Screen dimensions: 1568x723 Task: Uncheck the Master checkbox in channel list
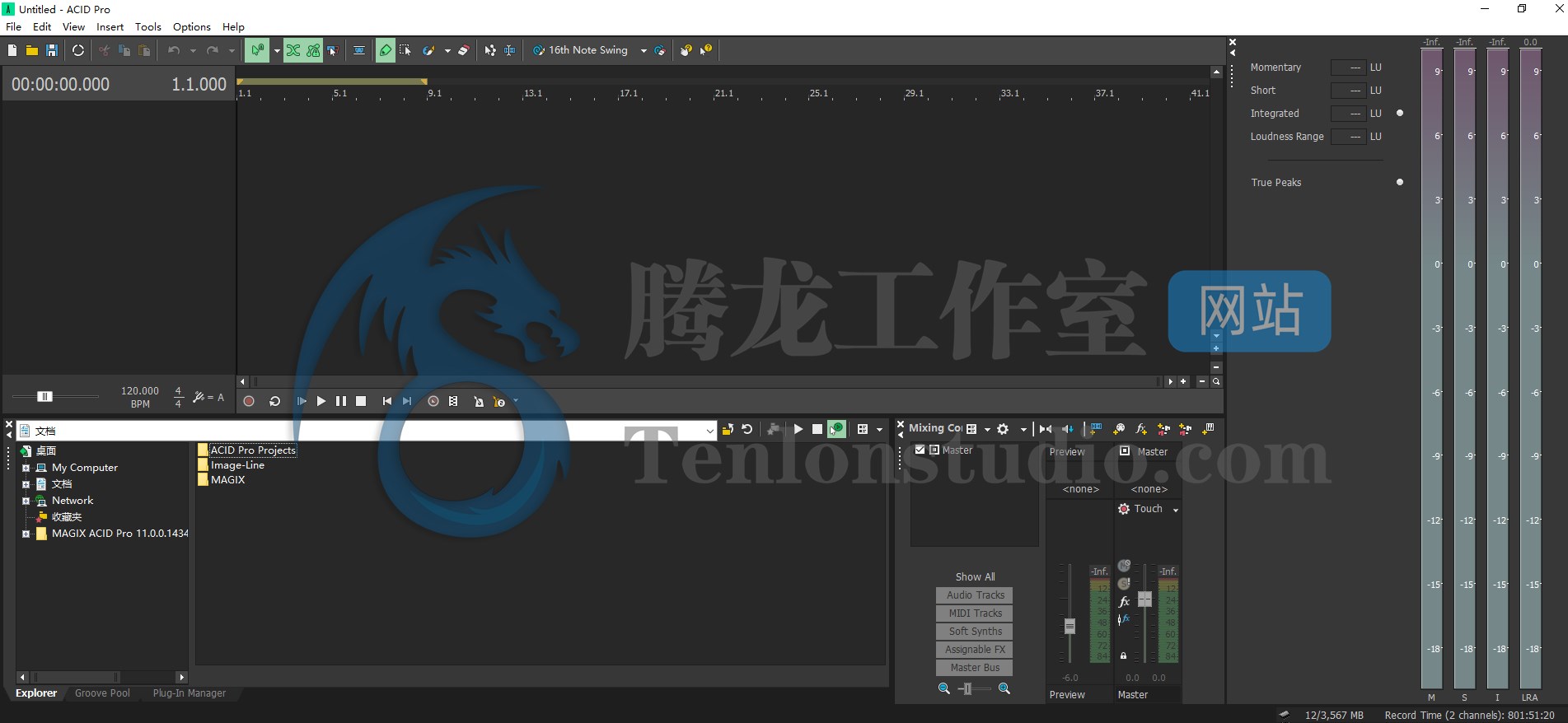[920, 450]
